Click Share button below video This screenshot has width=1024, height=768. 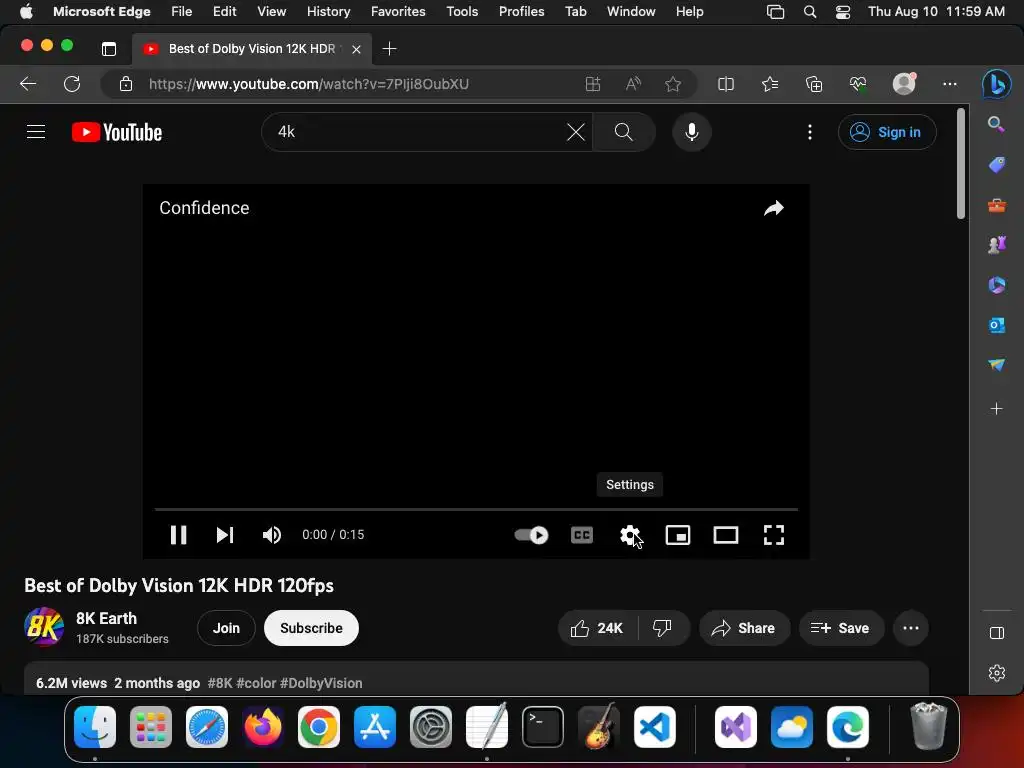tap(744, 628)
